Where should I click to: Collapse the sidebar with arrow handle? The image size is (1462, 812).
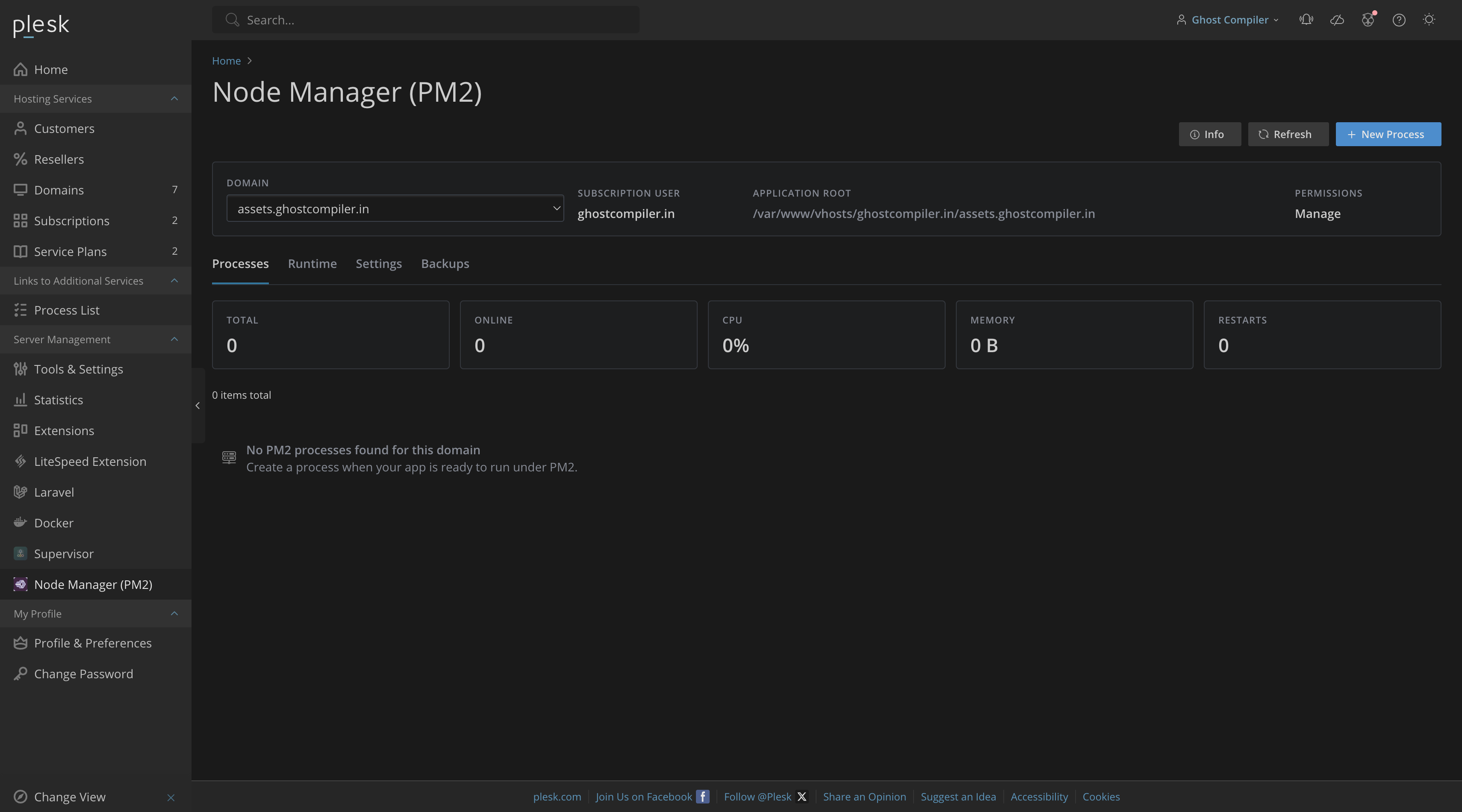pyautogui.click(x=197, y=406)
